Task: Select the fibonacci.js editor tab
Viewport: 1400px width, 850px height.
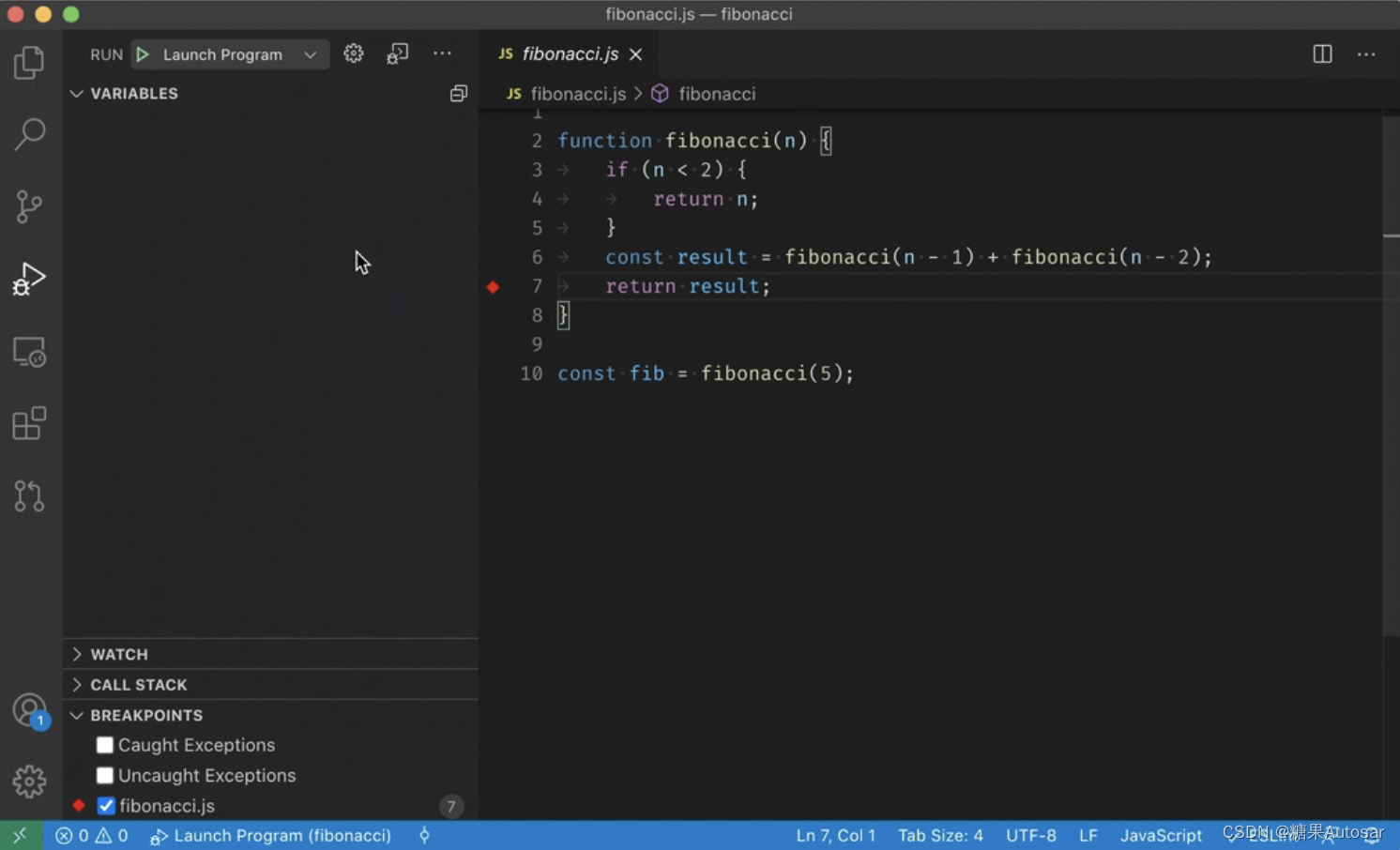Action: [570, 54]
